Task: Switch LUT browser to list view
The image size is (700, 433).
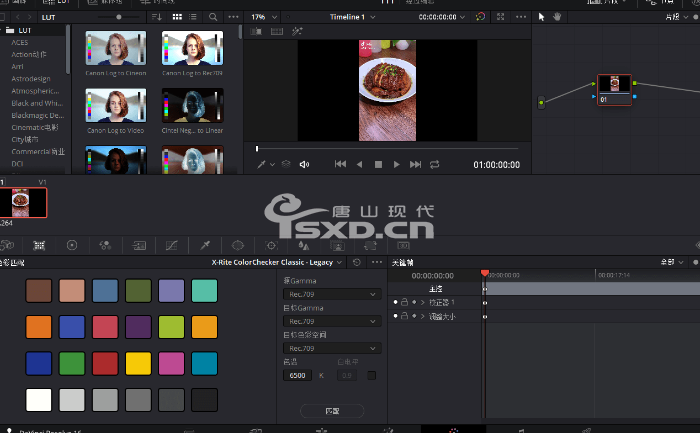Action: tap(193, 17)
